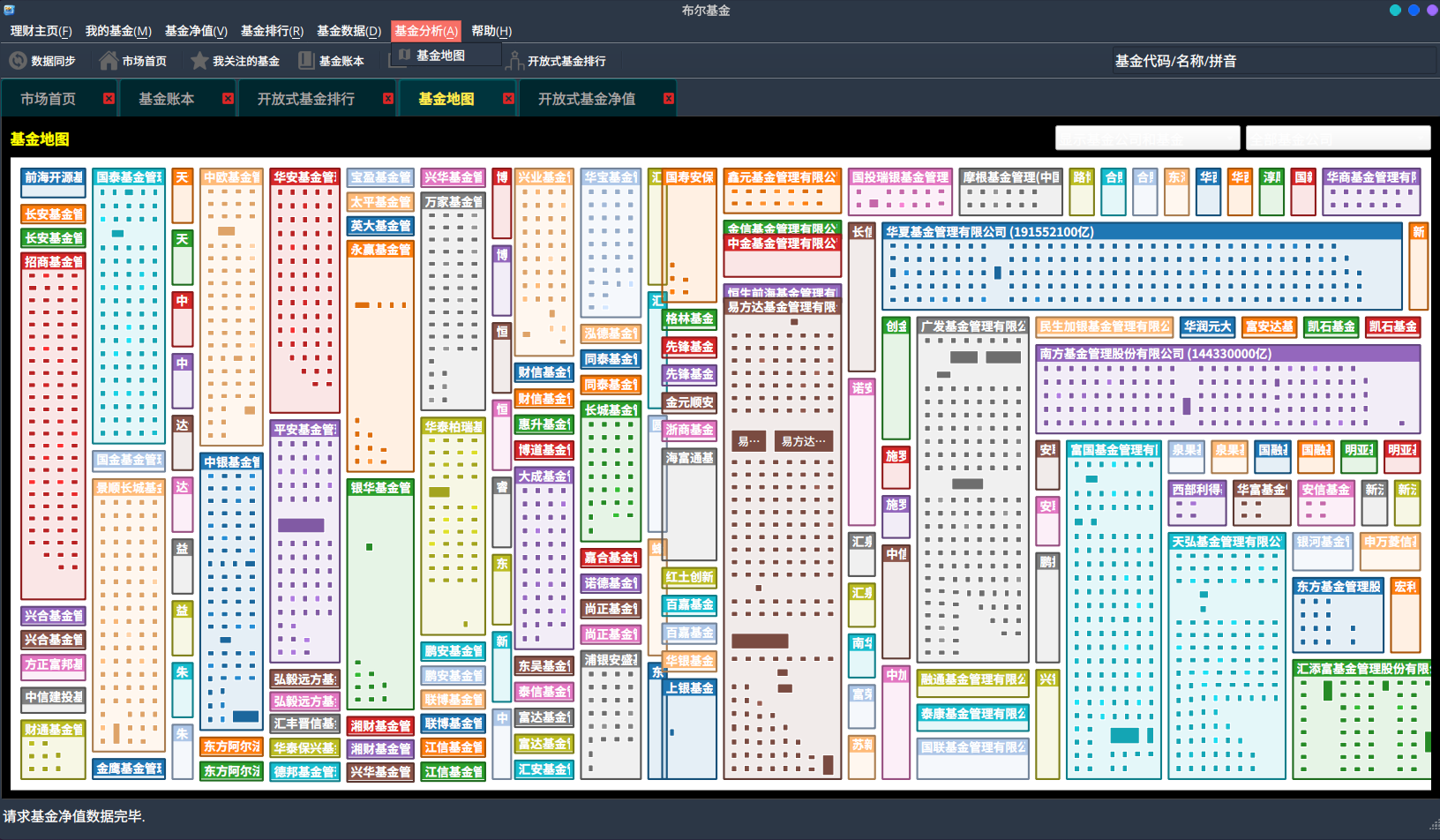The width and height of the screenshot is (1440, 840).
Task: Select the 国泰基金管 block header
Action: click(x=129, y=177)
